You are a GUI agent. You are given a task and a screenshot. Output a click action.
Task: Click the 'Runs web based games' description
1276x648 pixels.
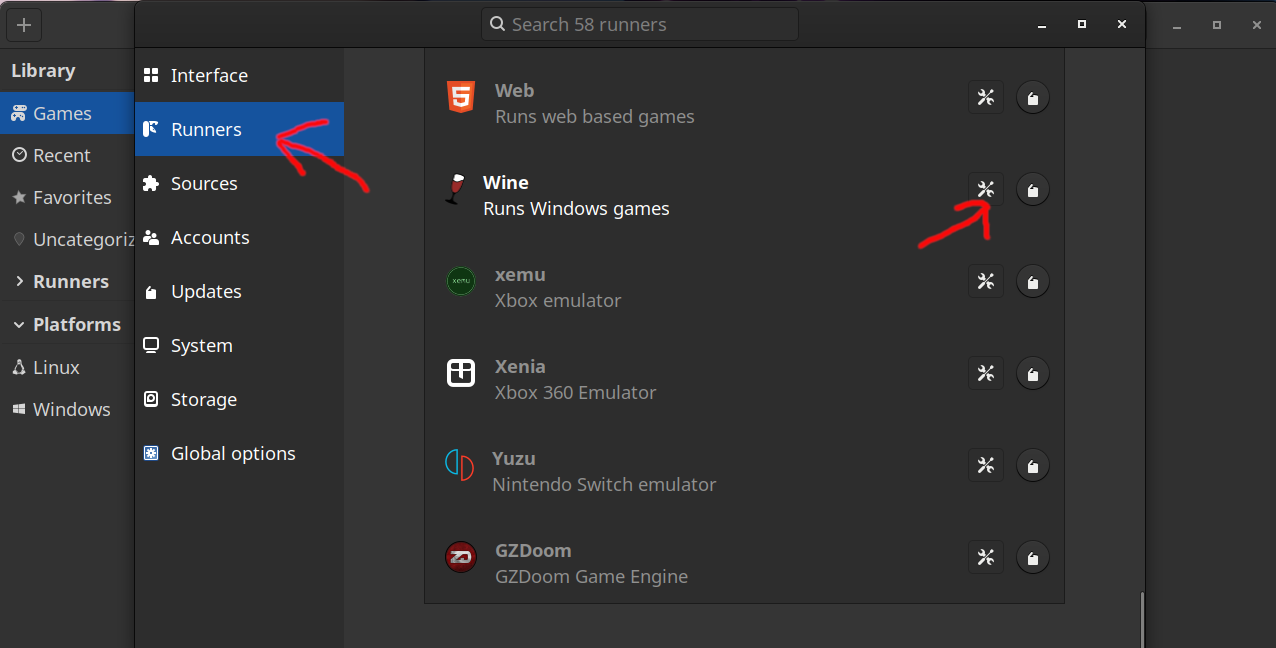pos(594,117)
